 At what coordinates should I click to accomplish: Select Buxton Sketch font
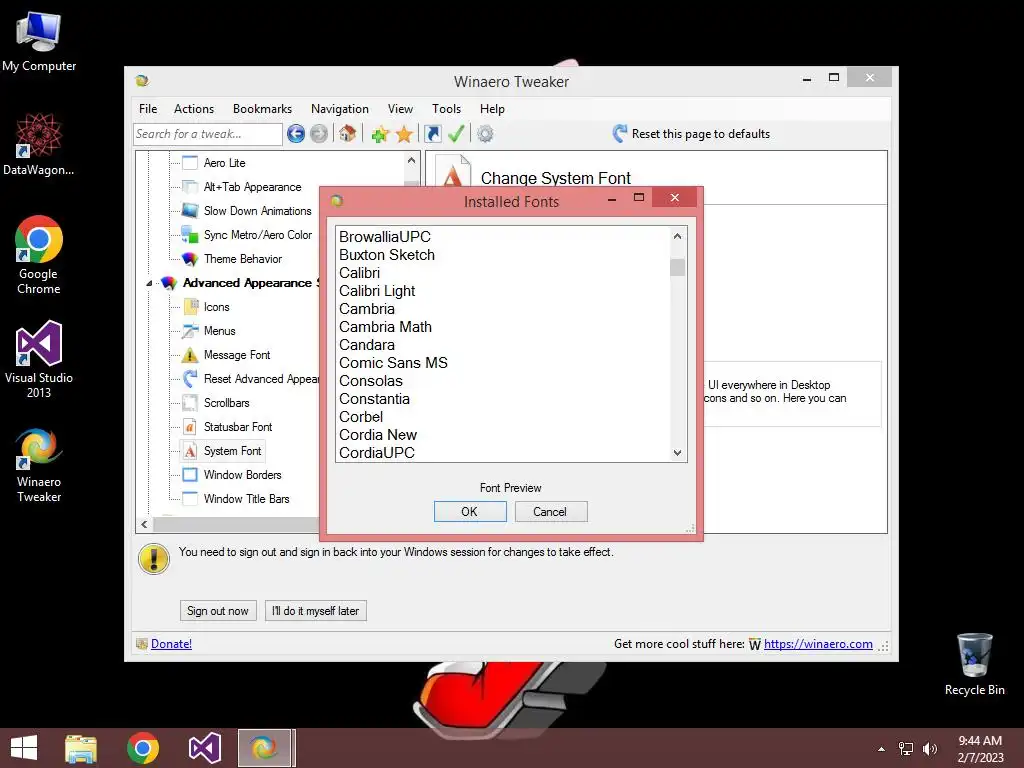pos(387,255)
